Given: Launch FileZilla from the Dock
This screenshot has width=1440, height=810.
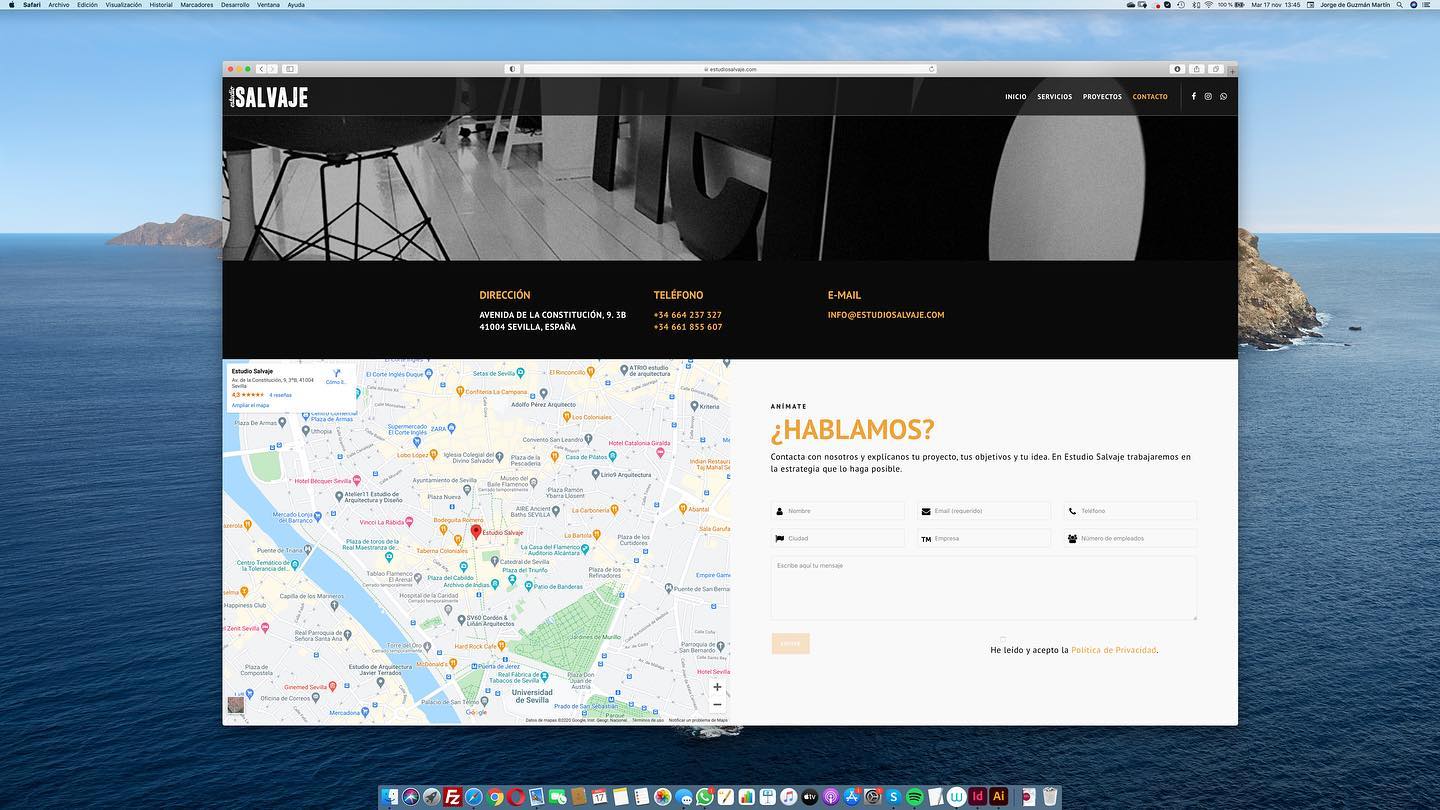Looking at the screenshot, I should tap(453, 797).
